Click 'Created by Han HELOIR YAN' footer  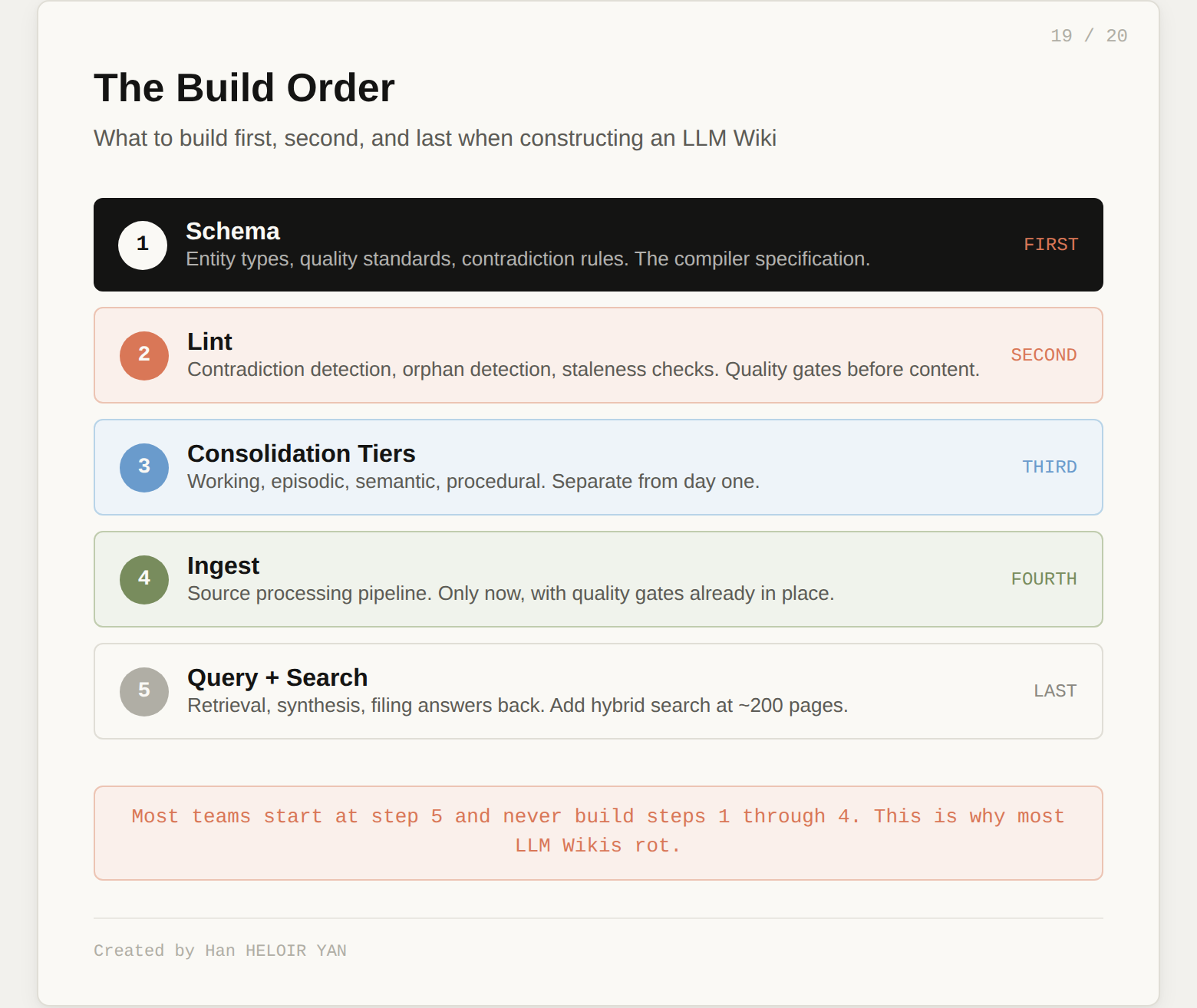click(220, 950)
